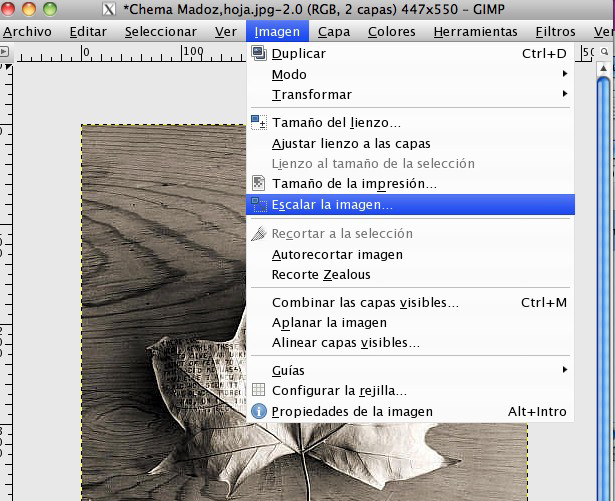Choose Ajustar lienzo a las capas

[x=410, y=143]
